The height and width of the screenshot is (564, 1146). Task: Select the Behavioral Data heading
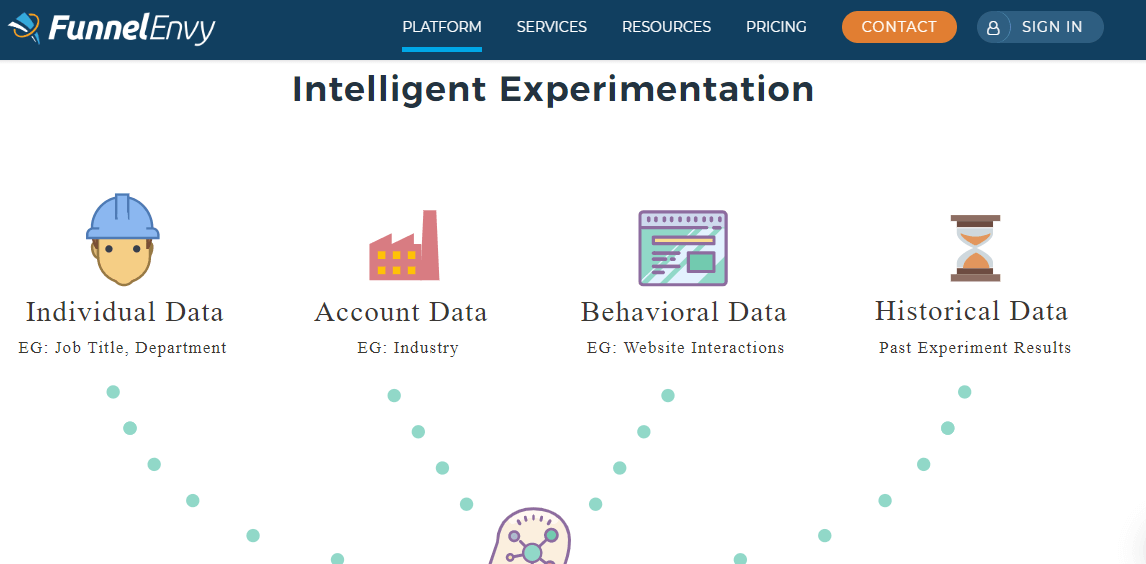[684, 312]
